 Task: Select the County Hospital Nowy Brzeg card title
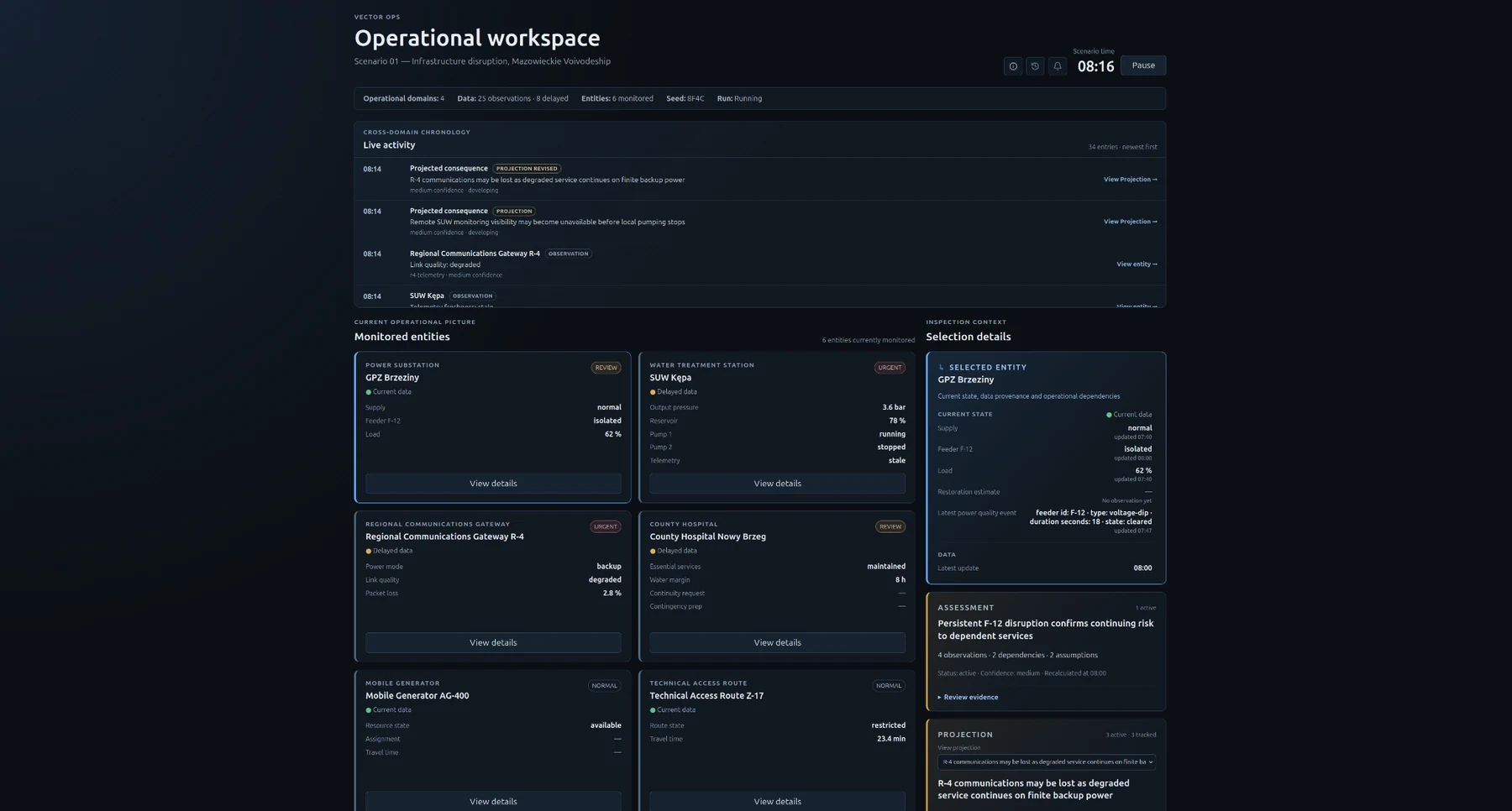(x=707, y=537)
